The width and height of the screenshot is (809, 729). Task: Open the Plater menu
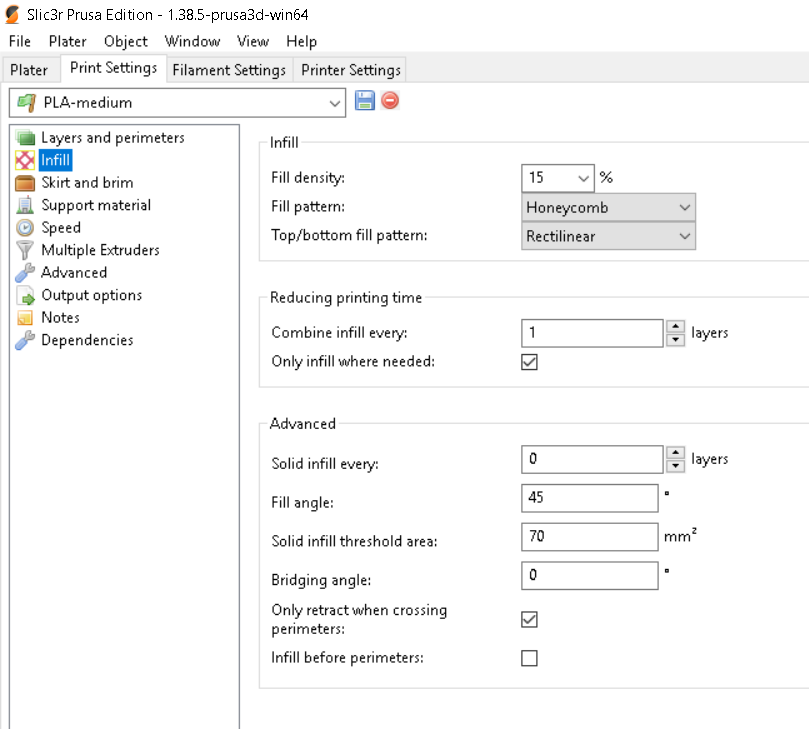(x=68, y=41)
